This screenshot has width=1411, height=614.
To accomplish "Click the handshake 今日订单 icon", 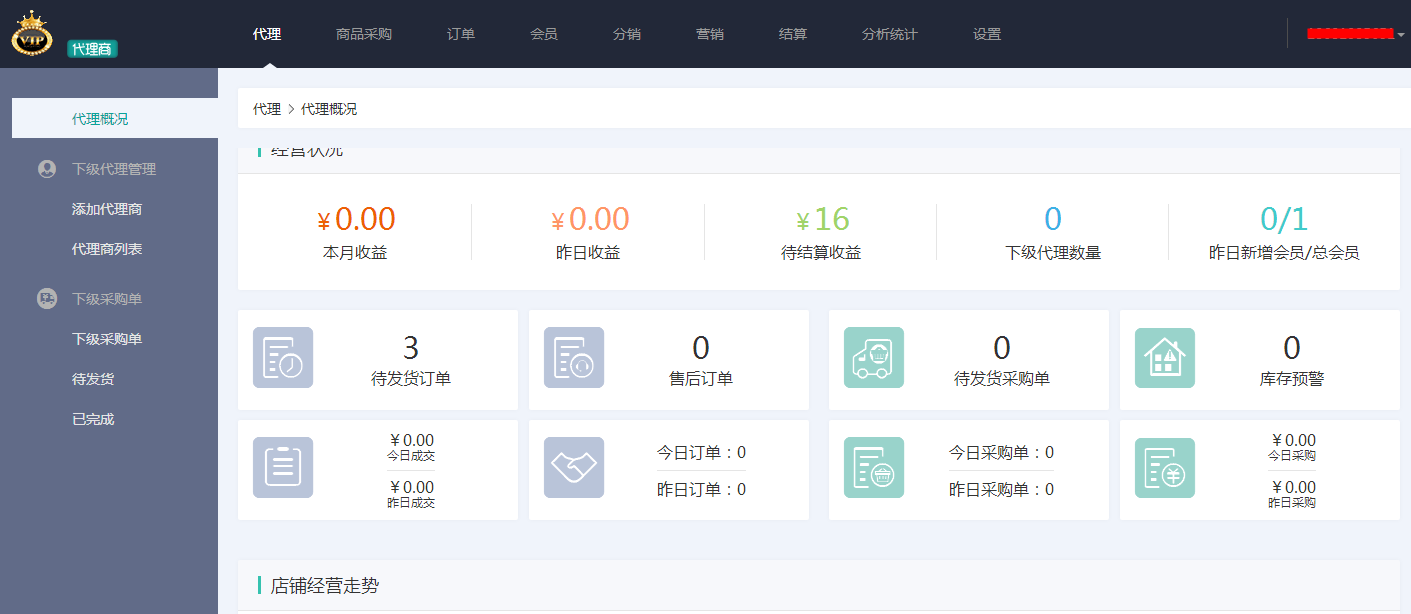I will pyautogui.click(x=574, y=468).
